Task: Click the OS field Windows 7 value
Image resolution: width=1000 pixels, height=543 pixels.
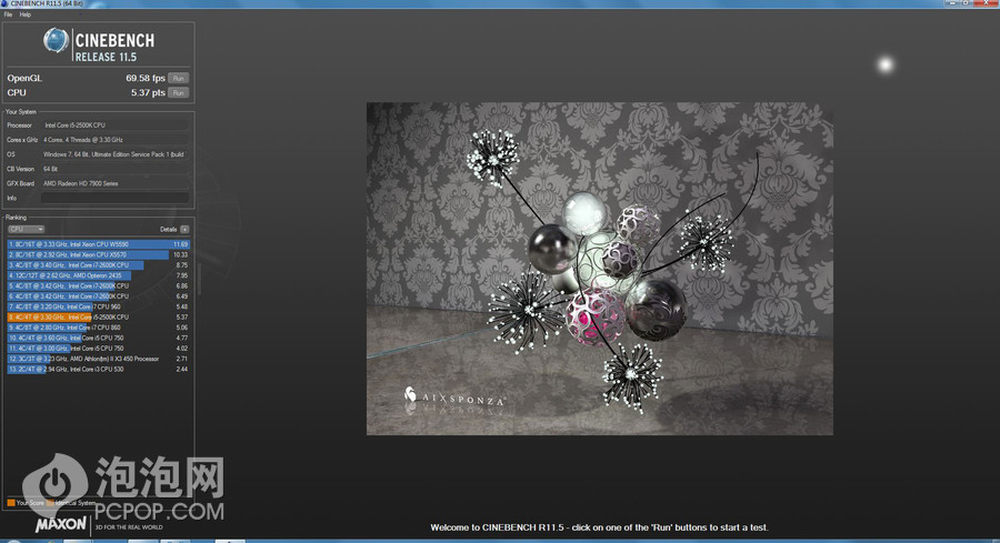Action: click(x=115, y=154)
